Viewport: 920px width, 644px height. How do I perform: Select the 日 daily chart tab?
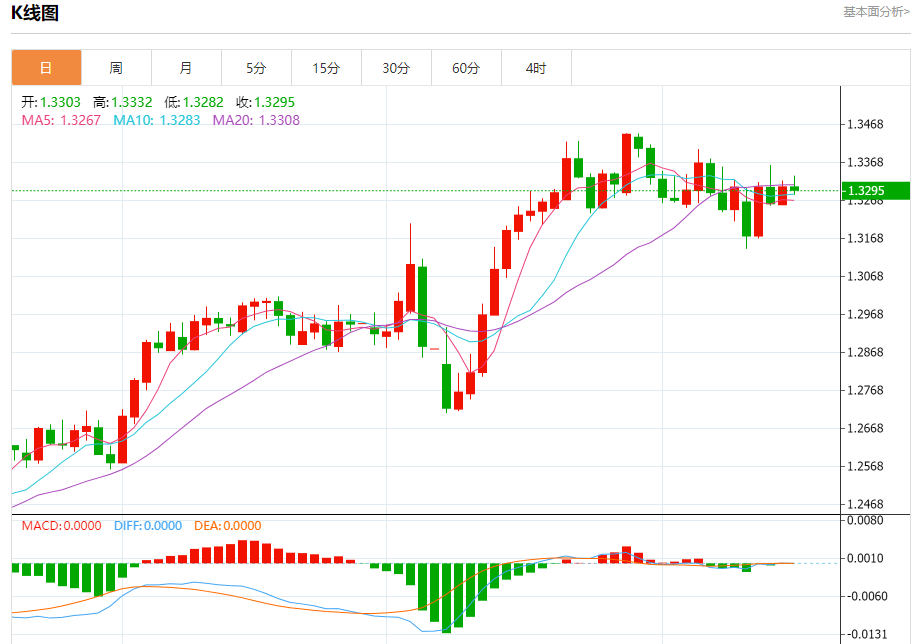[x=46, y=68]
